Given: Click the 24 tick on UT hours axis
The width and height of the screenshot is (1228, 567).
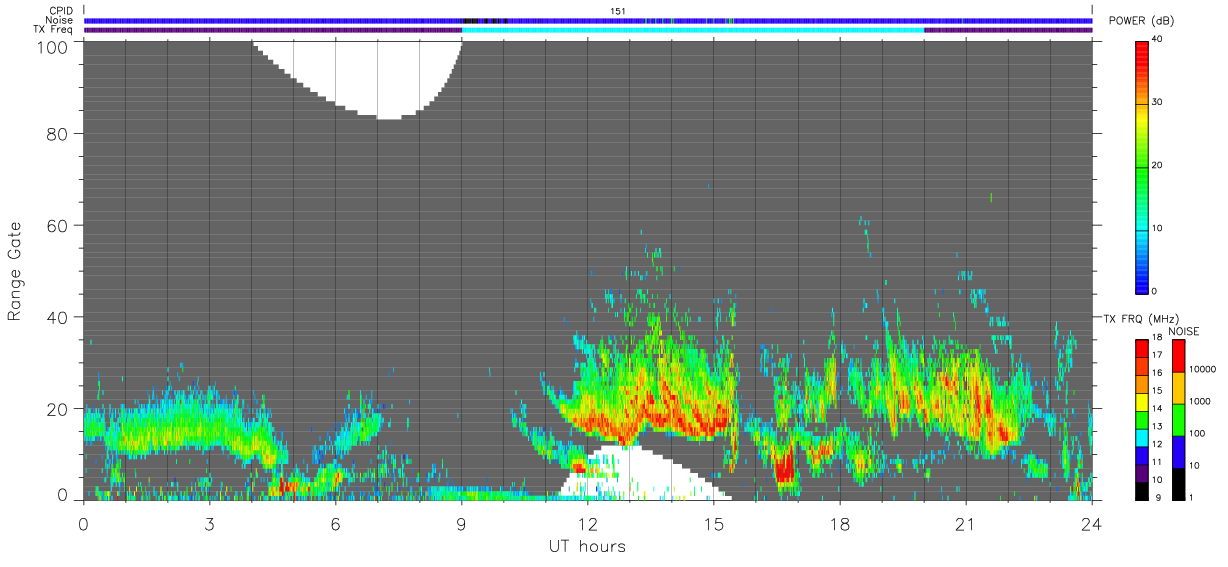Looking at the screenshot, I should (1092, 525).
